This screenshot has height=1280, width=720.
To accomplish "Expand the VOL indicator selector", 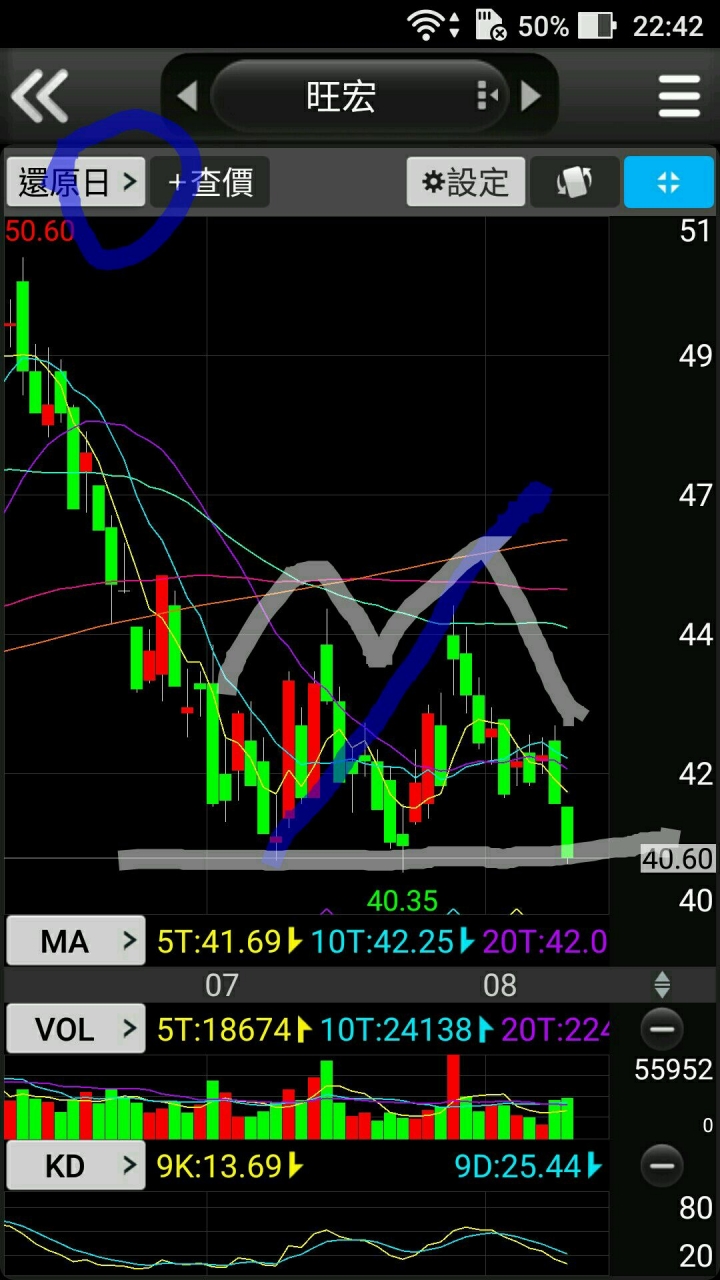I will tap(76, 1029).
